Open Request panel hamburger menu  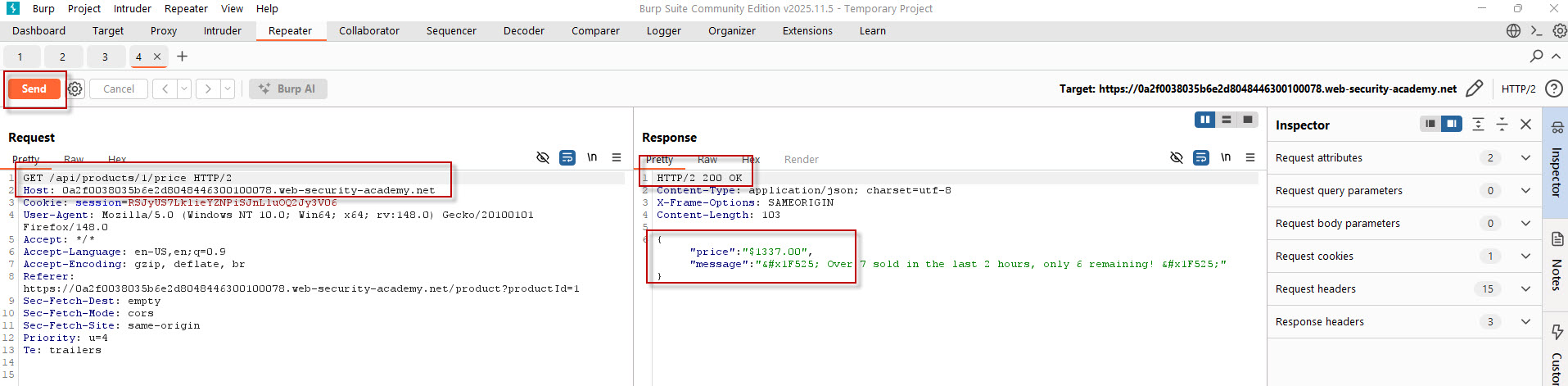tap(617, 157)
